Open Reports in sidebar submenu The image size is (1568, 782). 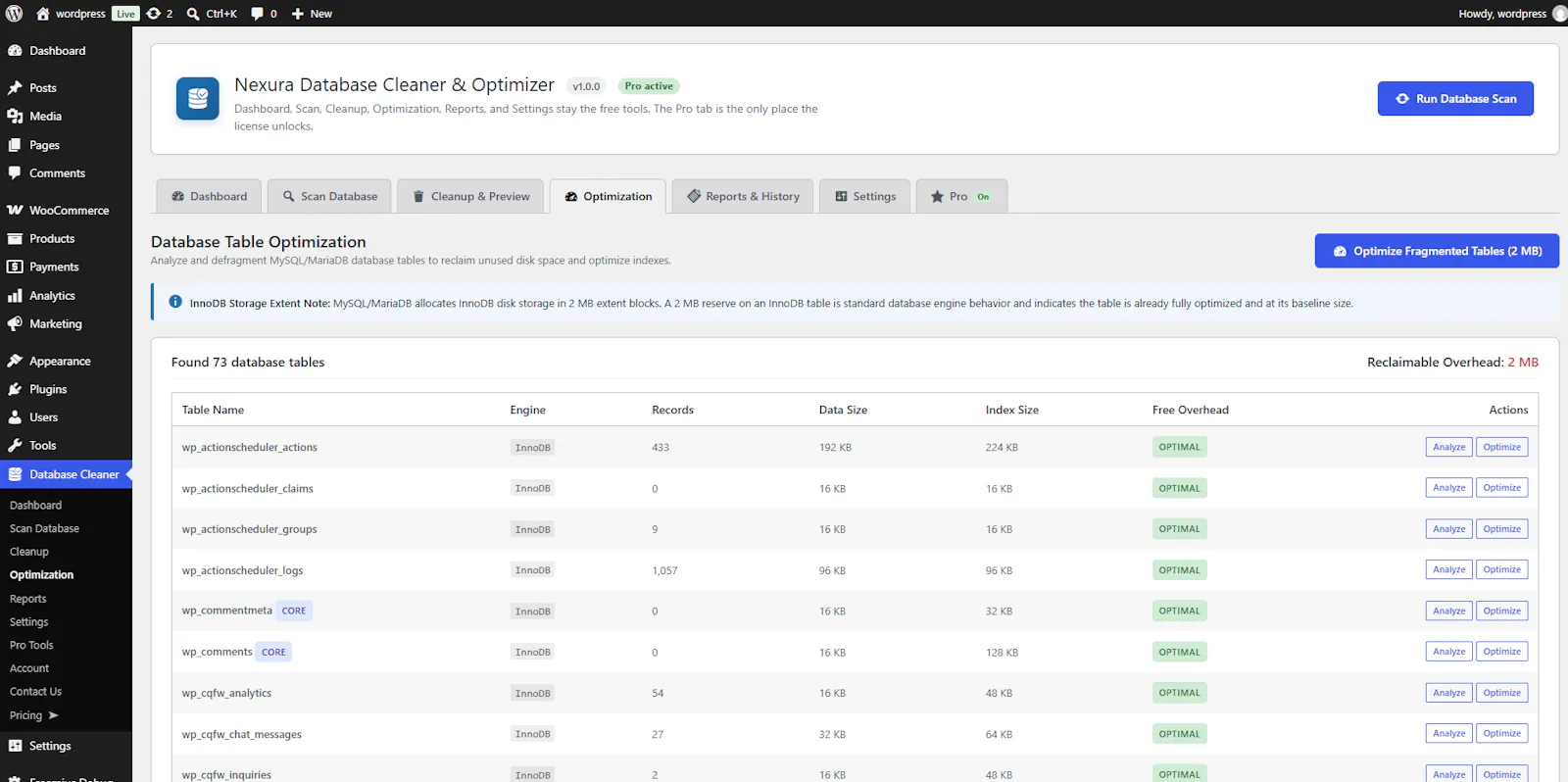28,599
